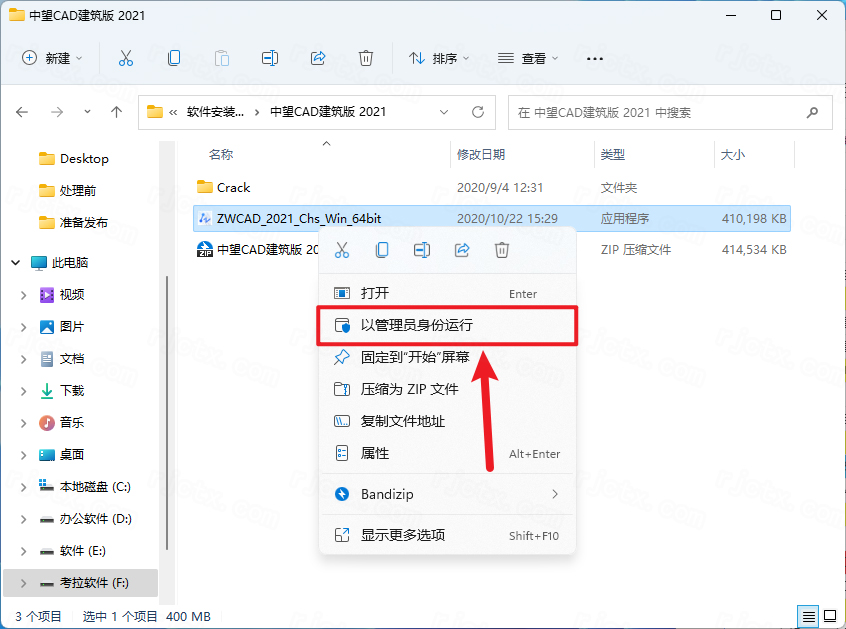Choose 压缩为 ZIP 文件 option
Screen dimensions: 846x629
(x=409, y=389)
